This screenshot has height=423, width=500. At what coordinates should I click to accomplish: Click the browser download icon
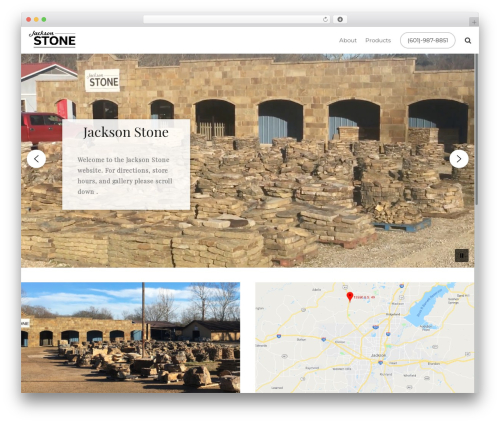[340, 20]
